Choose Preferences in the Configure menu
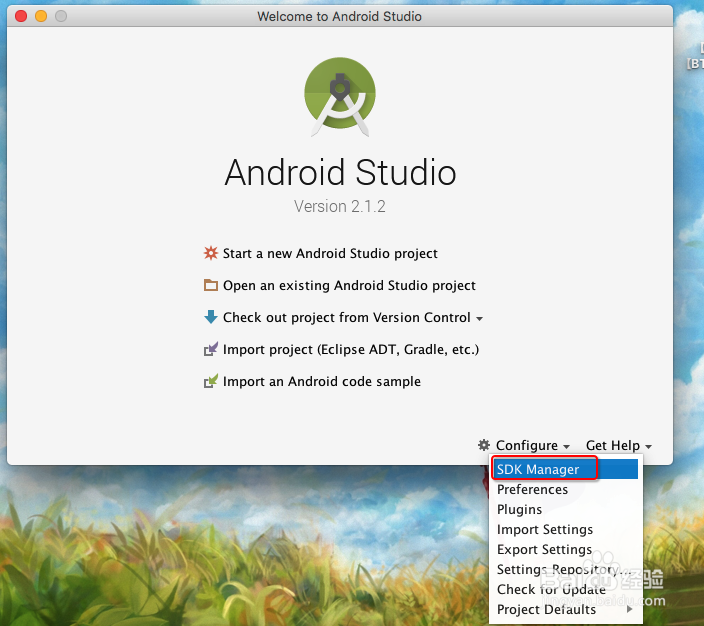 click(566, 489)
